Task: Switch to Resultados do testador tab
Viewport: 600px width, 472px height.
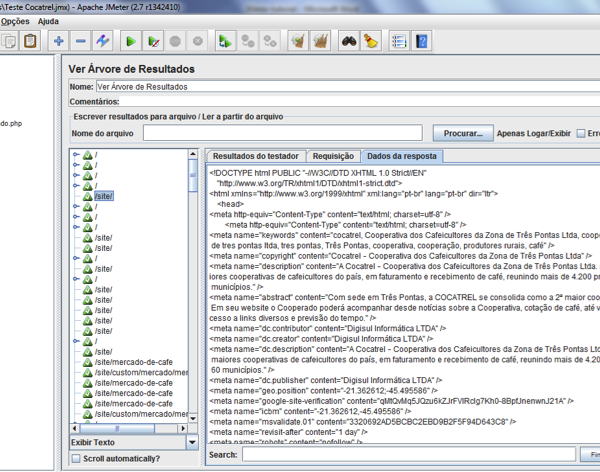Action: coord(256,156)
